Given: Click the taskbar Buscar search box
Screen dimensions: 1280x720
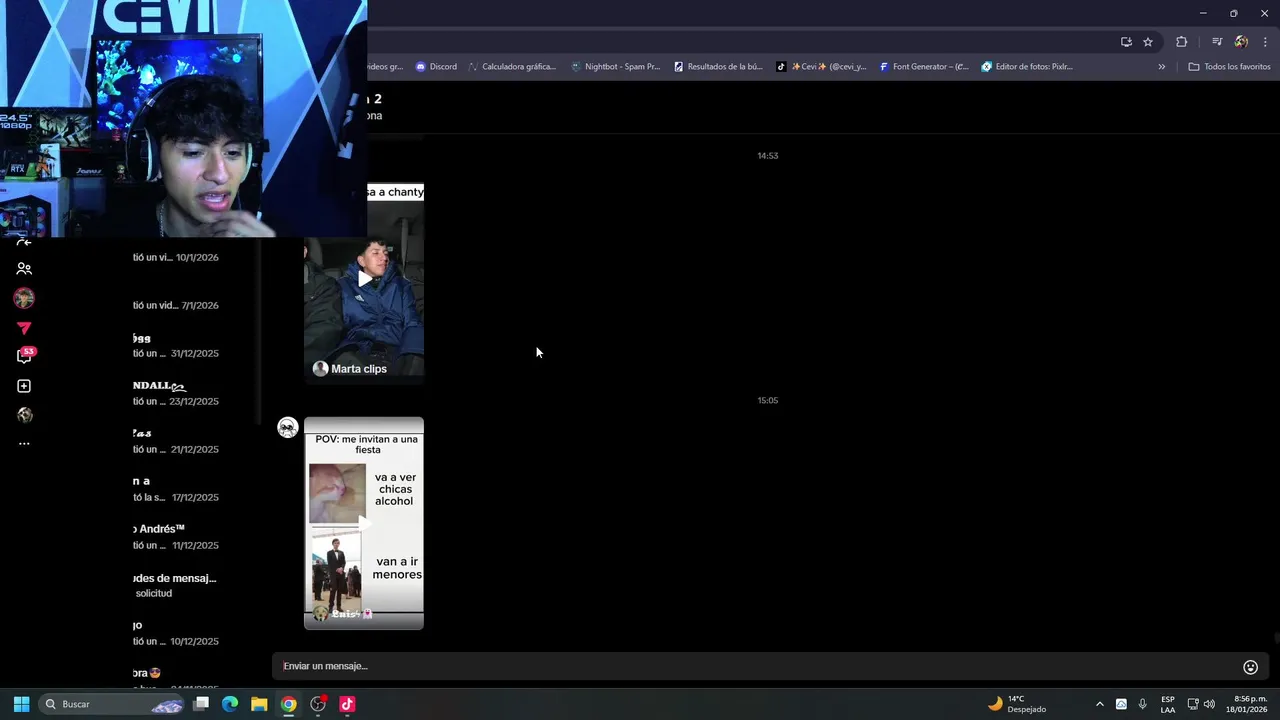Looking at the screenshot, I should pos(113,704).
